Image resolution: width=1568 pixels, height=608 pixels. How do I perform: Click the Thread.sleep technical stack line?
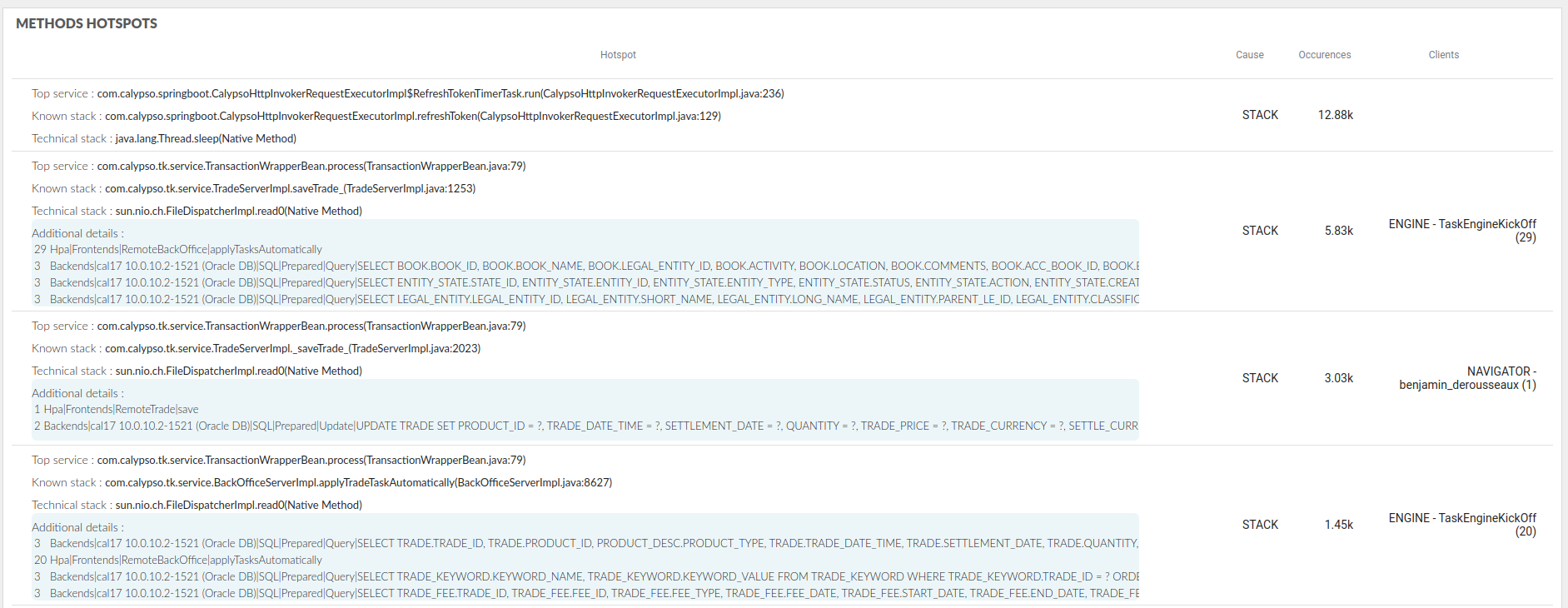click(164, 138)
